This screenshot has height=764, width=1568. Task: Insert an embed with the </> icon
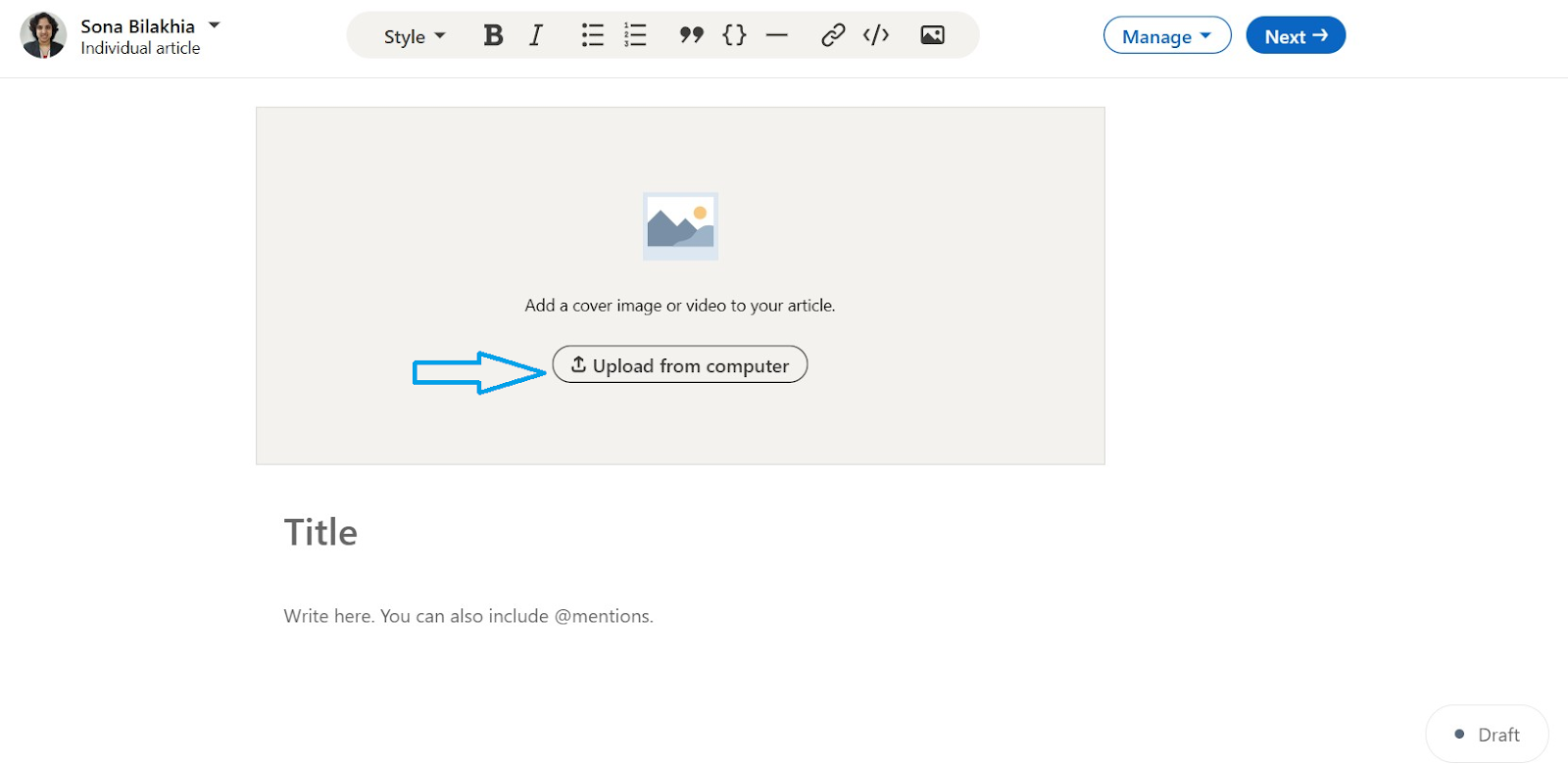click(x=876, y=36)
